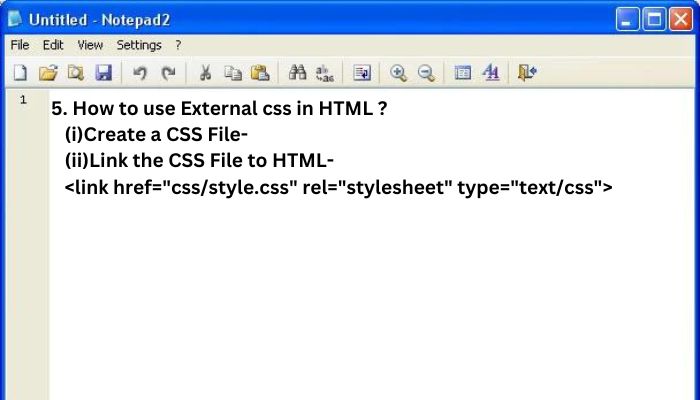
Task: Open a file using the folder icon
Action: 48,73
